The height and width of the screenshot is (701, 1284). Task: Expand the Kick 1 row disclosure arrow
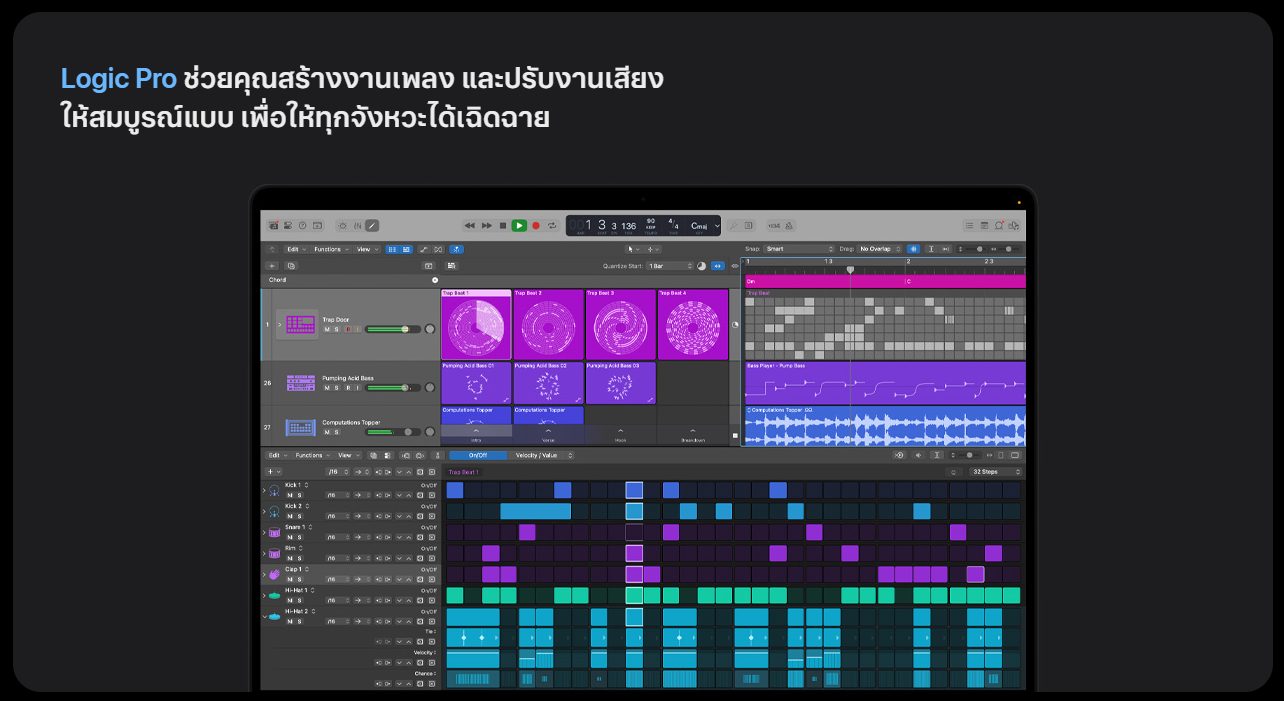pyautogui.click(x=264, y=490)
